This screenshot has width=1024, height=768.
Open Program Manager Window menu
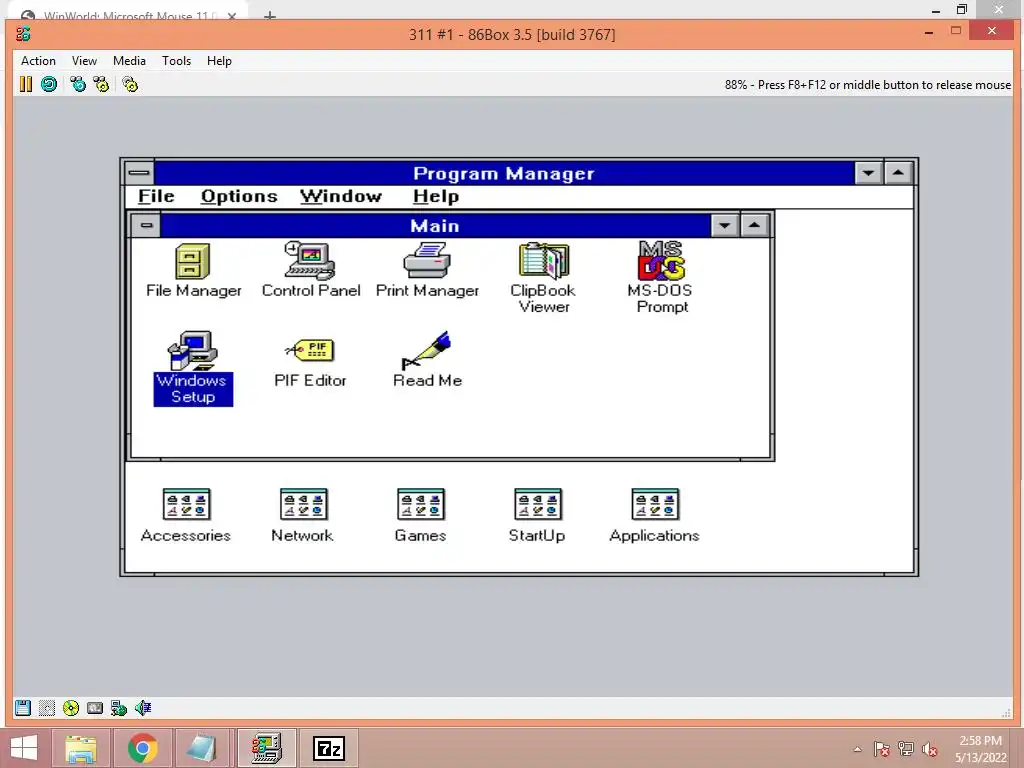point(341,196)
